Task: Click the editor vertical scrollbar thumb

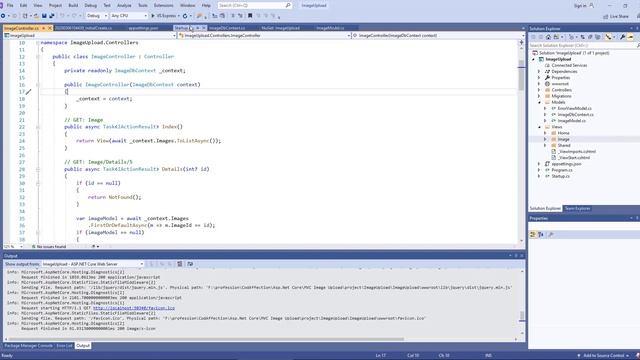Action: click(521, 76)
